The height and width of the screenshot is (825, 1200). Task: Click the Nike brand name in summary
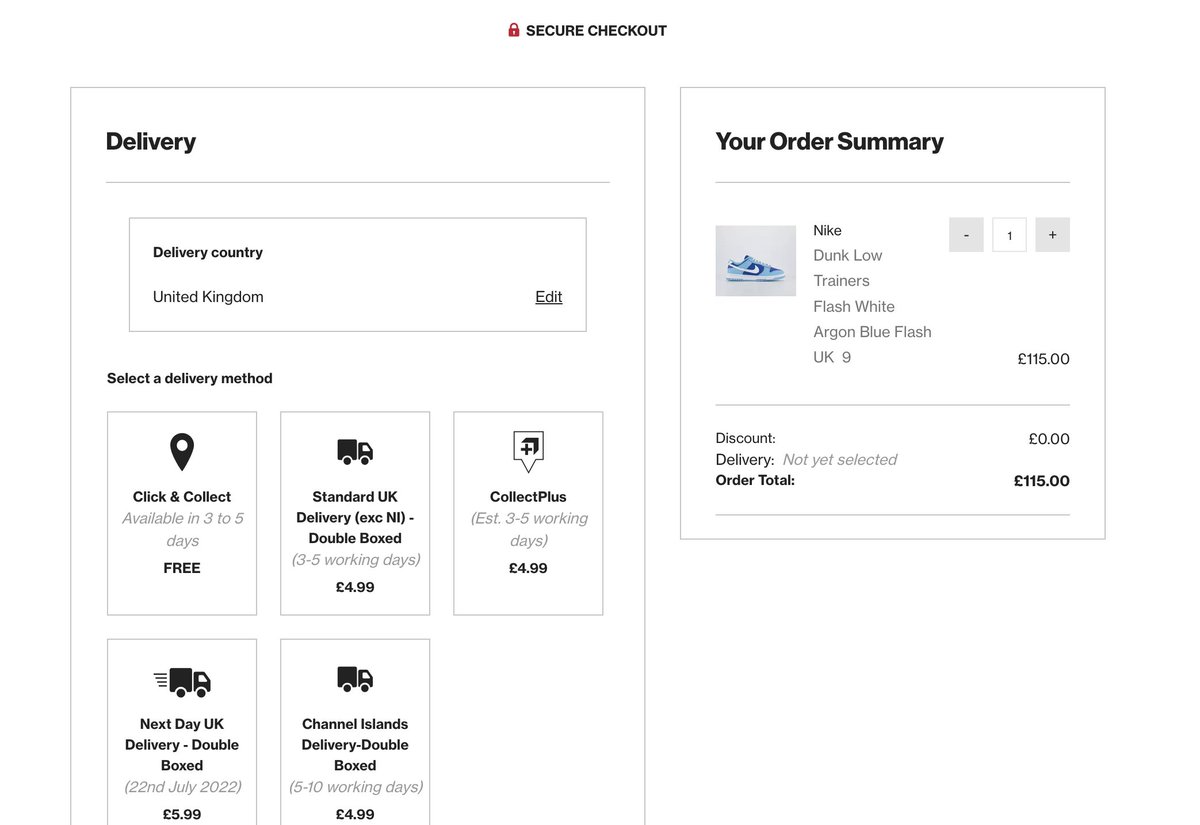click(x=828, y=230)
